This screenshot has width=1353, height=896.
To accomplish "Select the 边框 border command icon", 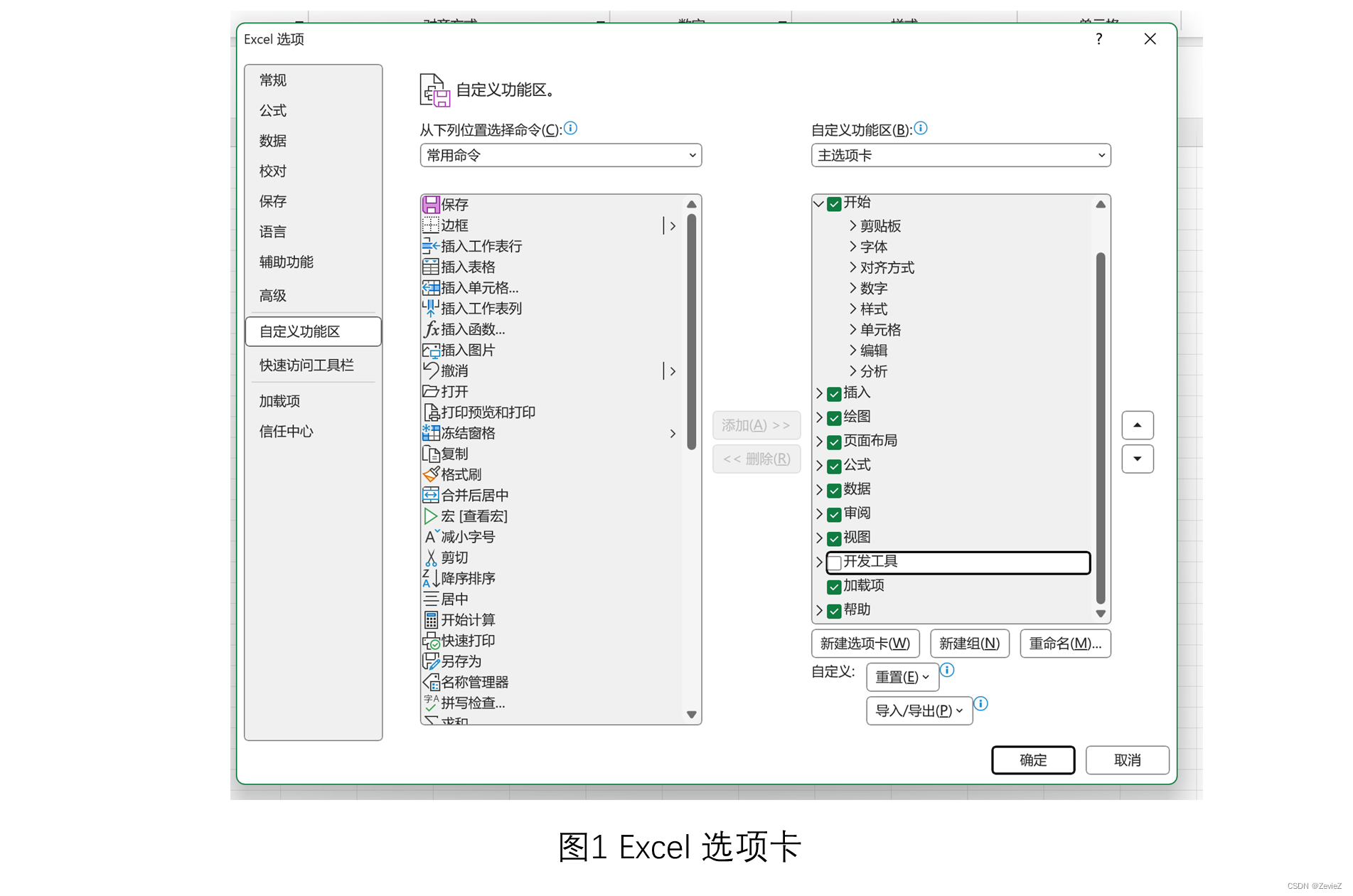I will coord(431,225).
